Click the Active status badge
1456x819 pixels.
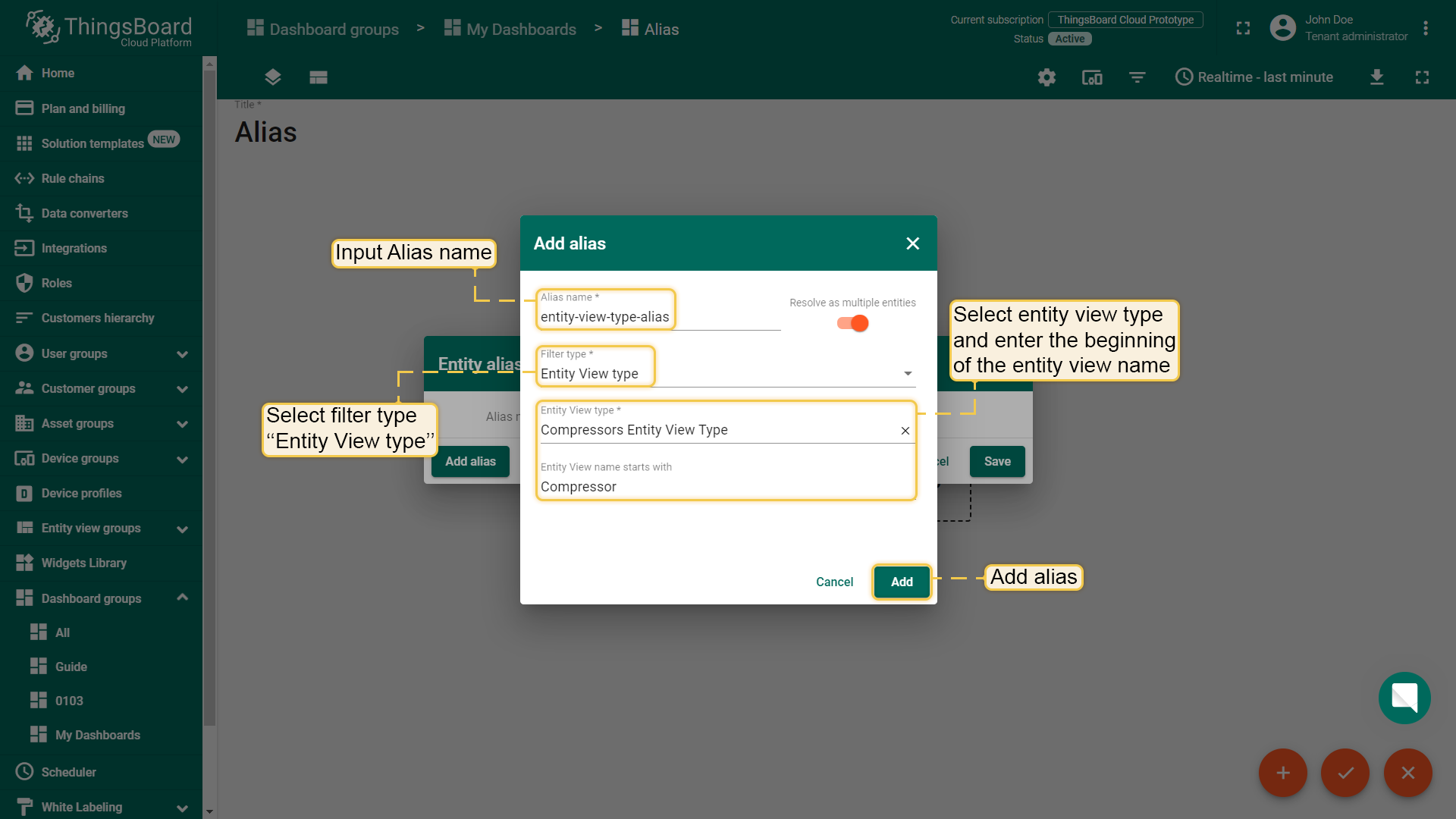(1070, 39)
